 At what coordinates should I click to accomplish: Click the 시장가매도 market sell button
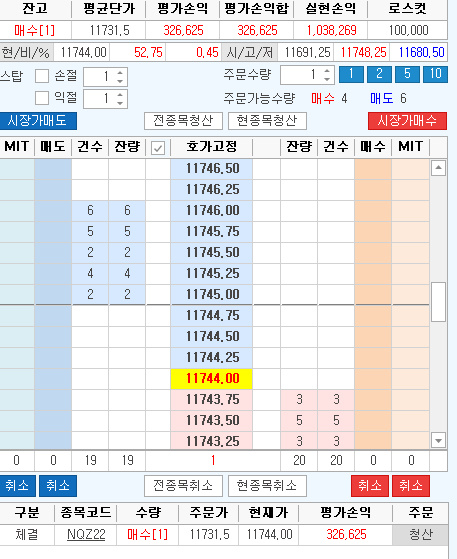tap(38, 121)
